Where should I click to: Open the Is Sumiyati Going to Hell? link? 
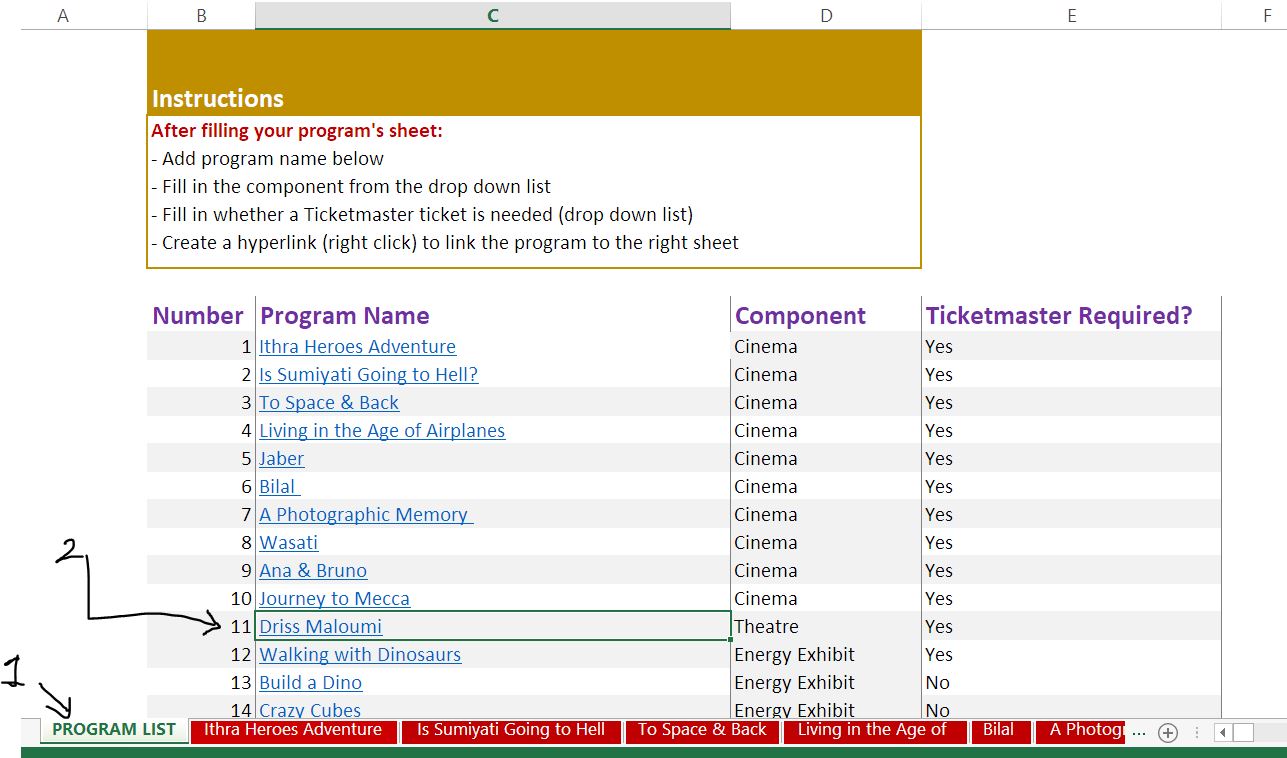[x=368, y=375]
